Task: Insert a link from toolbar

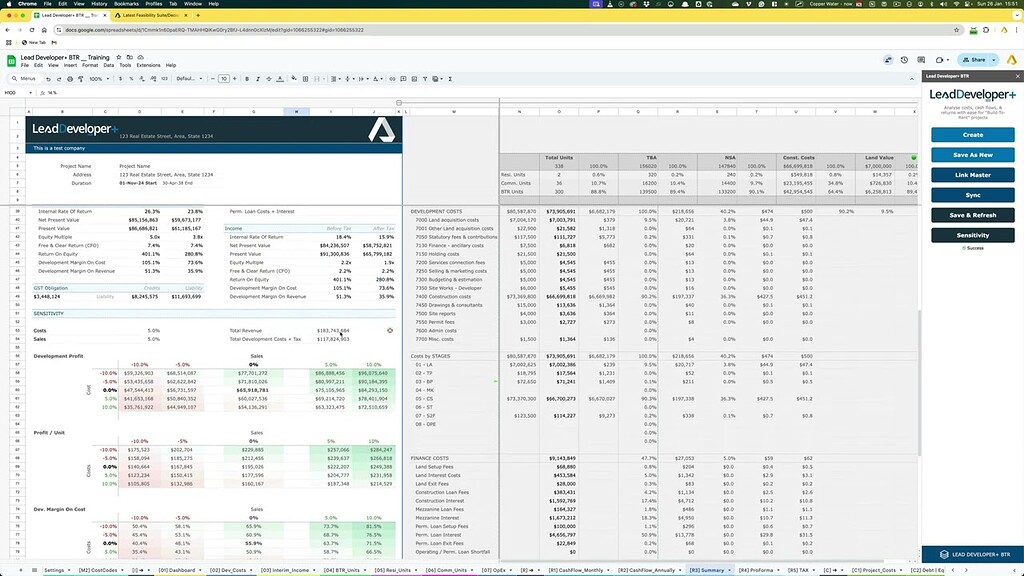Action: [392, 79]
